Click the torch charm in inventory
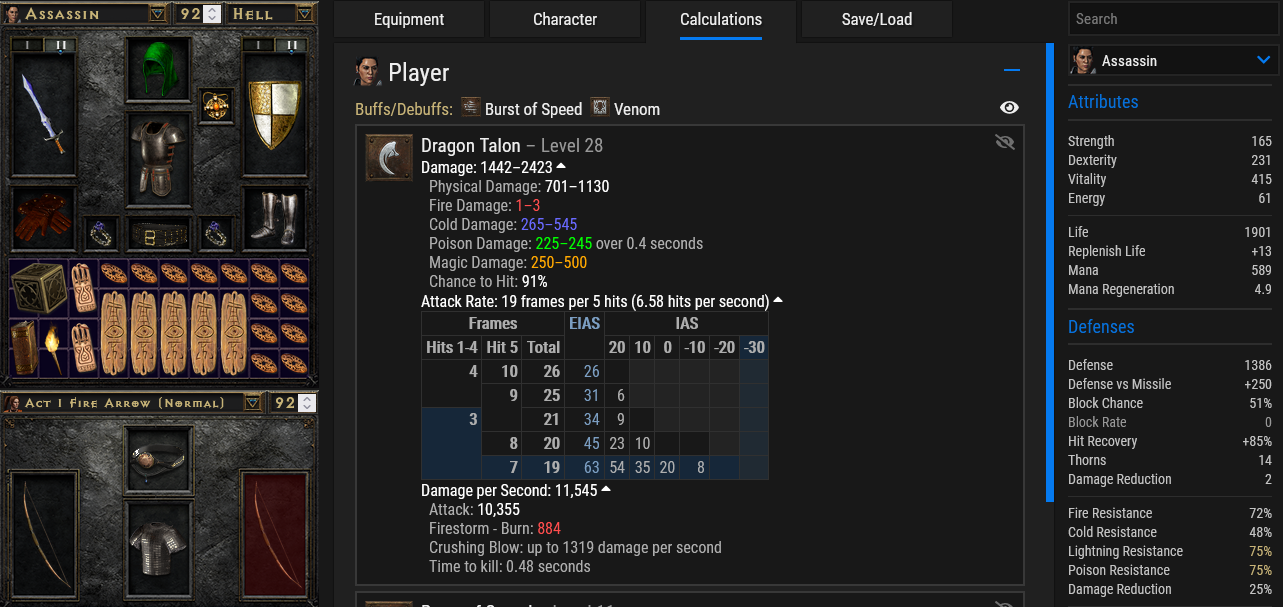1283x607 pixels. pos(51,347)
